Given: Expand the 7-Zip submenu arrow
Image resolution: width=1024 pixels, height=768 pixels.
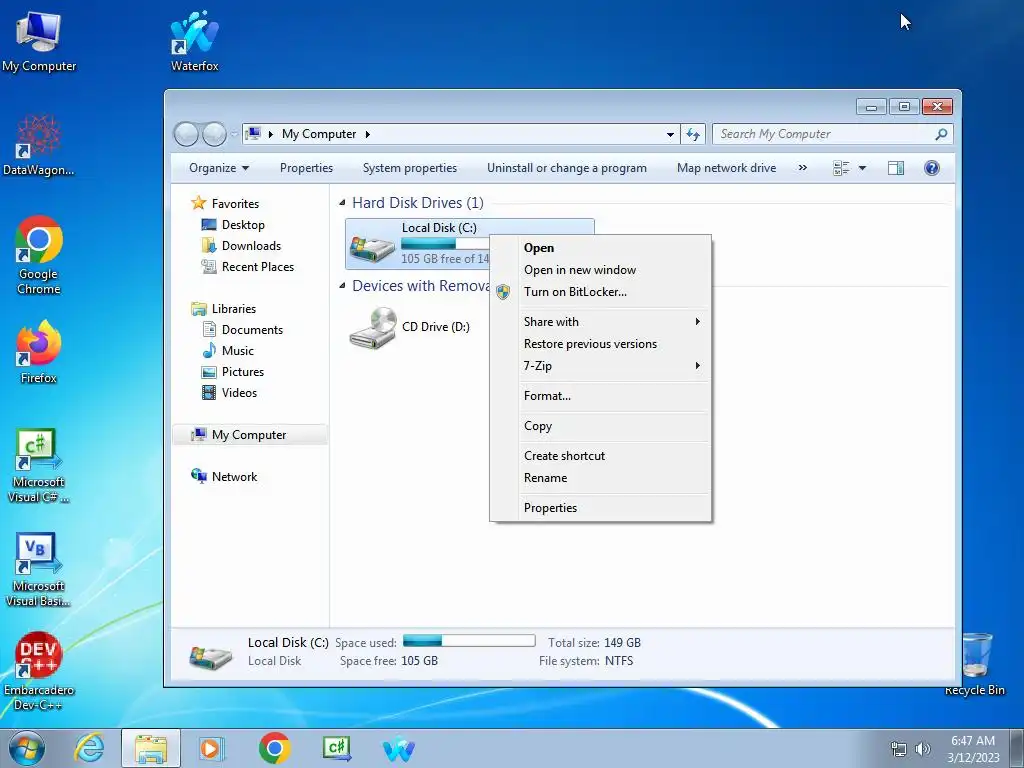Looking at the screenshot, I should 697,366.
